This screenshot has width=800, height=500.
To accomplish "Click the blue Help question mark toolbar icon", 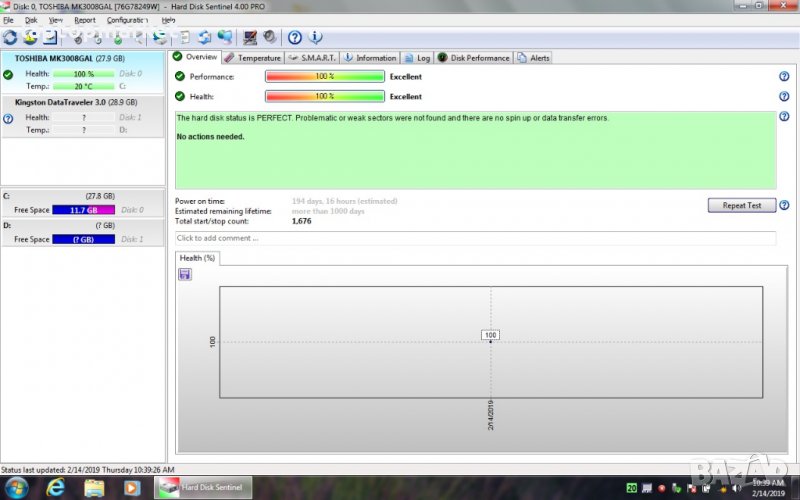I will click(295, 38).
